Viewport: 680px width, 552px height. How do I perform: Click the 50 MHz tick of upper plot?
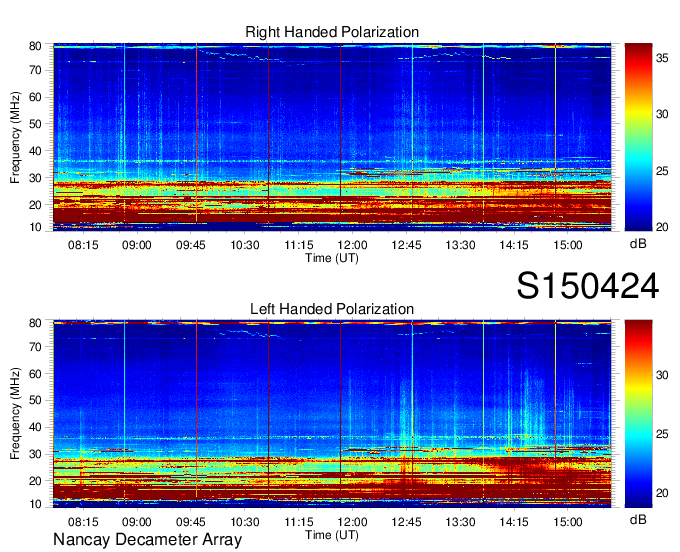pos(35,124)
